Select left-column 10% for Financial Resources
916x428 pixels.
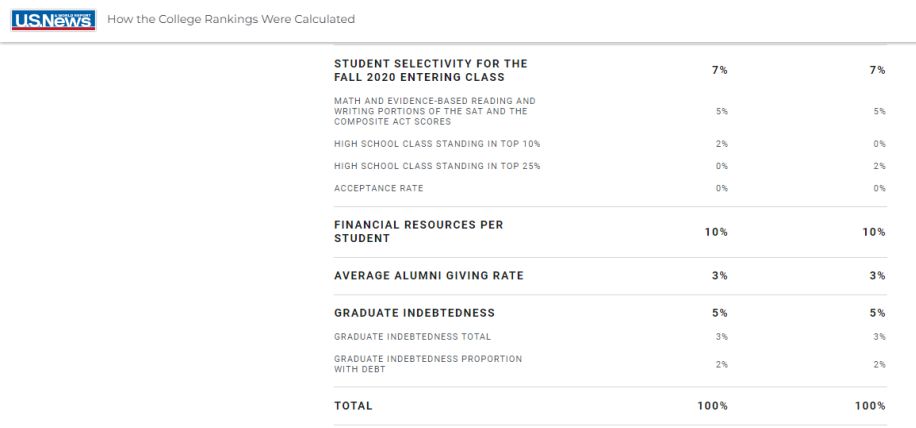tap(716, 232)
